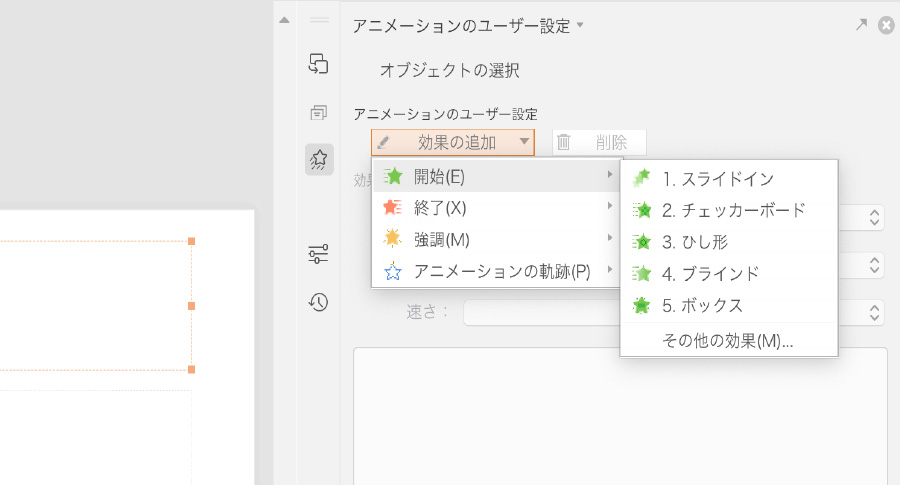The width and height of the screenshot is (900, 485).
Task: Close the アニメーションのユーザー設定 panel
Action: tap(885, 26)
